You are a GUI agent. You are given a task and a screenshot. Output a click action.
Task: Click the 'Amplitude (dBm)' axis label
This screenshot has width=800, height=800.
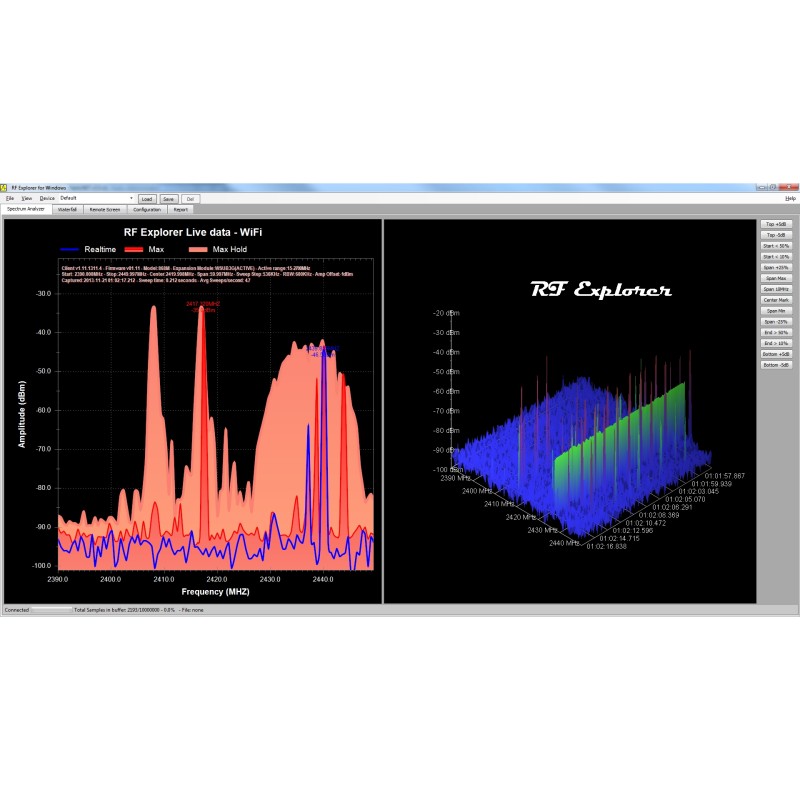click(x=21, y=414)
